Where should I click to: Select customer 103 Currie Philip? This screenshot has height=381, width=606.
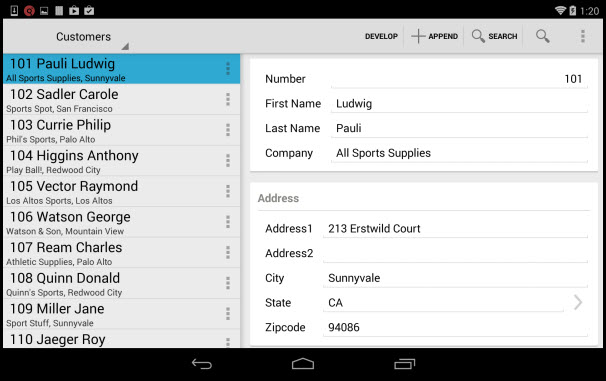point(121,130)
